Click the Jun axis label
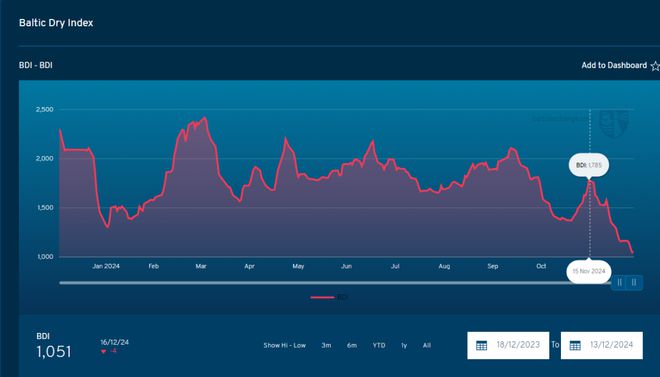 pyautogui.click(x=346, y=266)
